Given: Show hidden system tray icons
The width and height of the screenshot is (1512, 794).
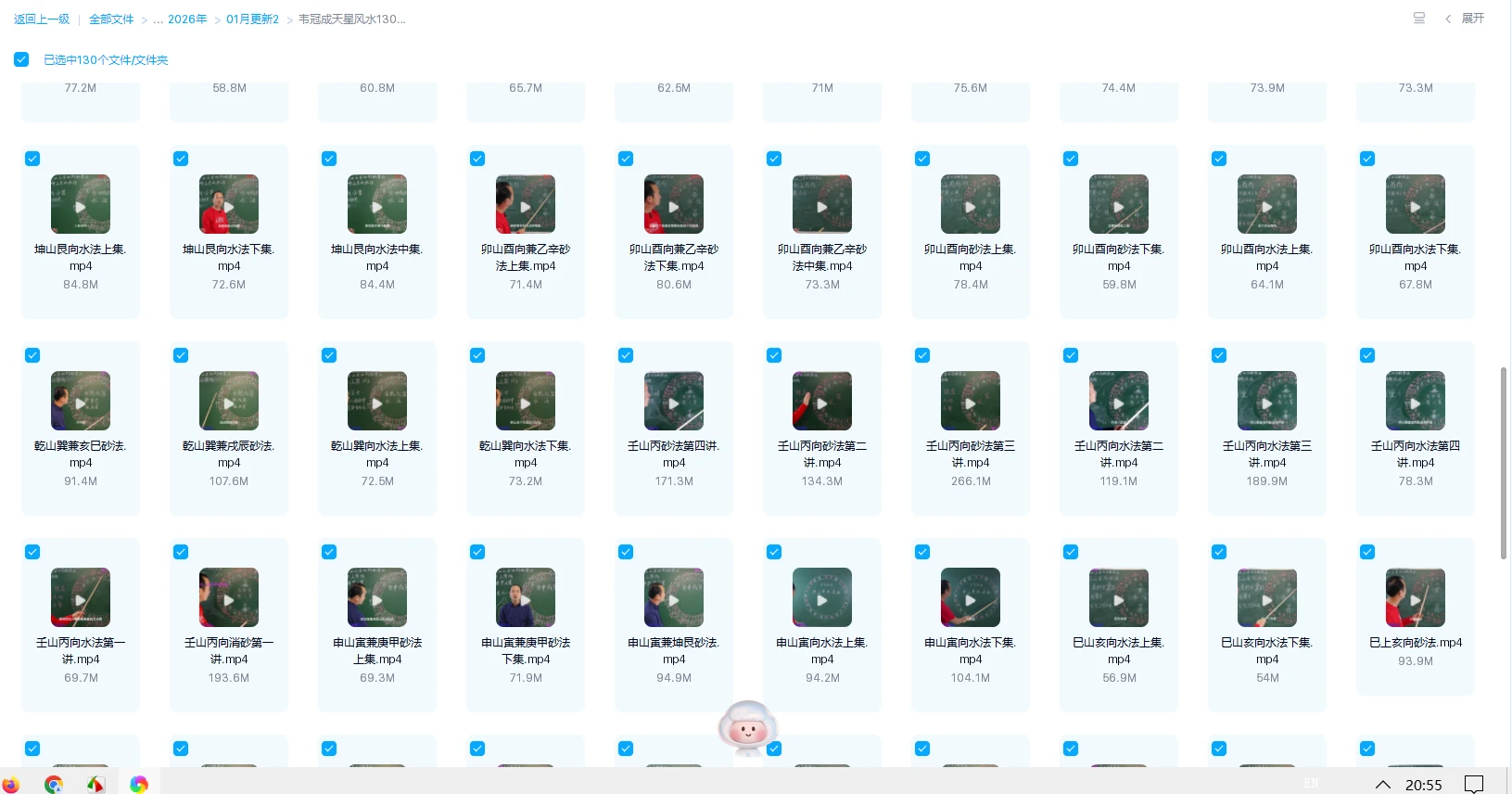Looking at the screenshot, I should [1382, 785].
